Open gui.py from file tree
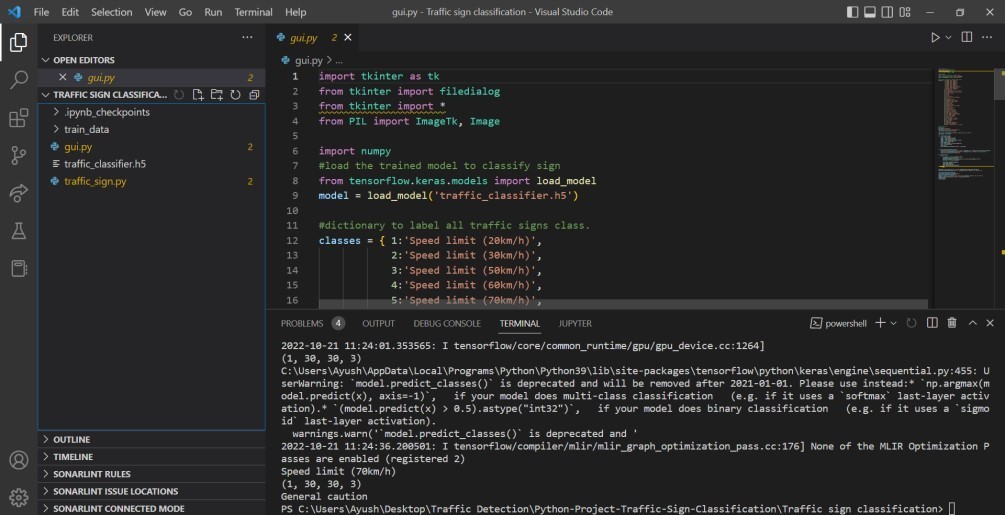 tap(151, 147)
